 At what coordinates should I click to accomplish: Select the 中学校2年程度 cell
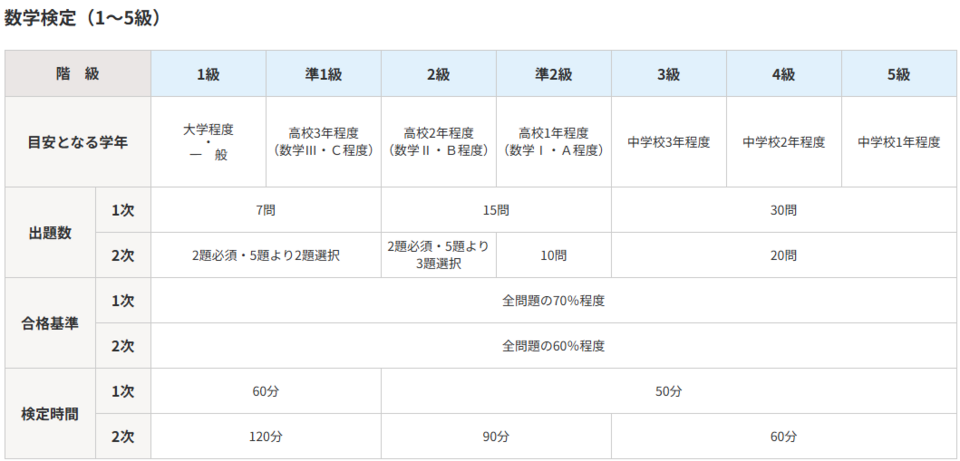click(x=784, y=142)
